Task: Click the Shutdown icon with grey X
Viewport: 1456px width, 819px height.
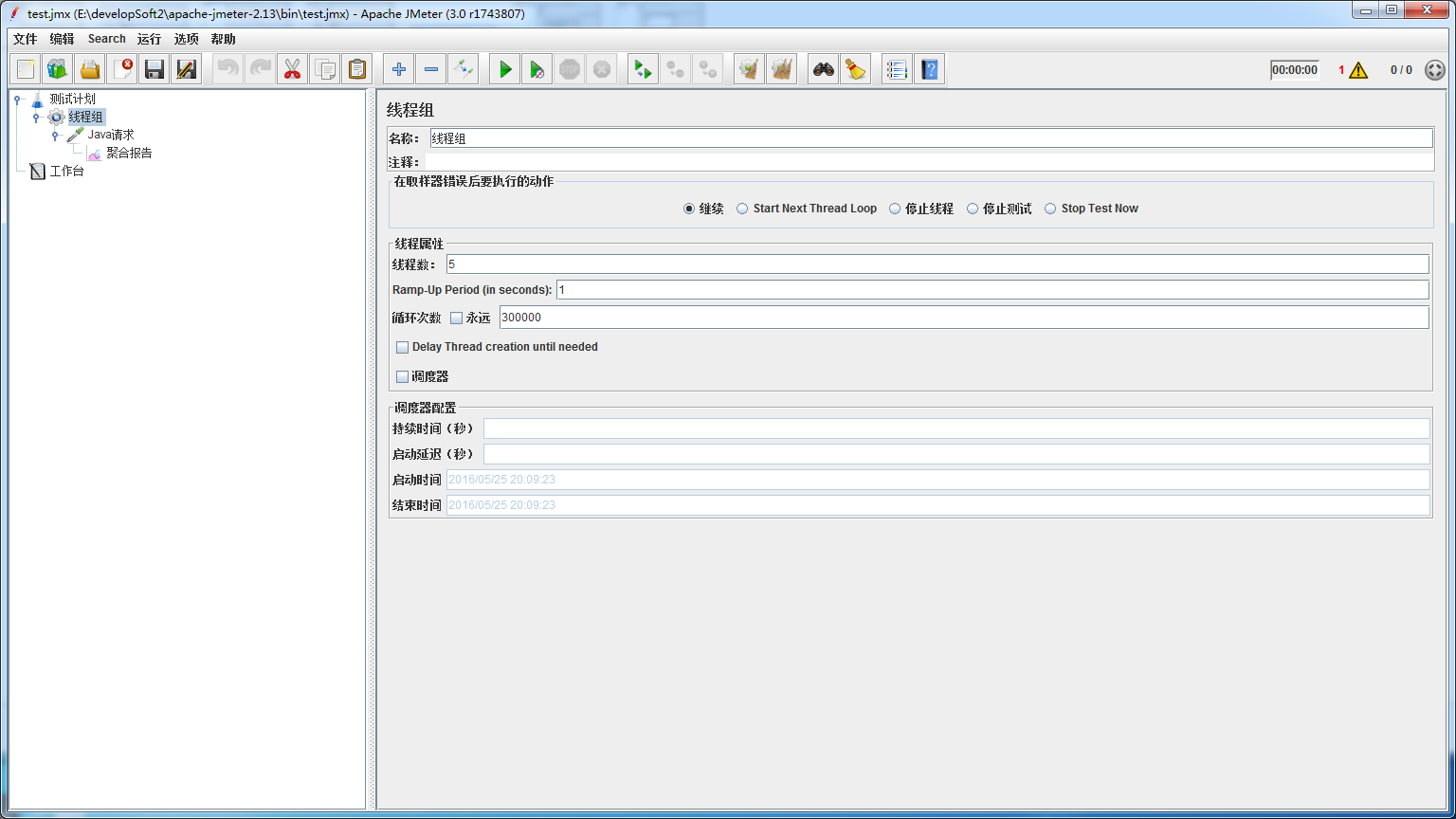Action: pos(602,69)
